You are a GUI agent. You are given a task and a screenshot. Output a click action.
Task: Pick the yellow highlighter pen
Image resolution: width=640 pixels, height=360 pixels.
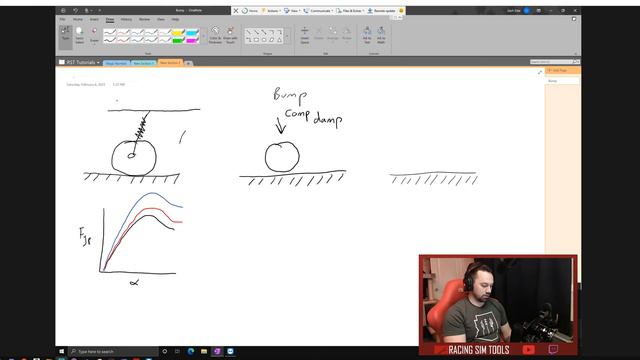click(178, 32)
